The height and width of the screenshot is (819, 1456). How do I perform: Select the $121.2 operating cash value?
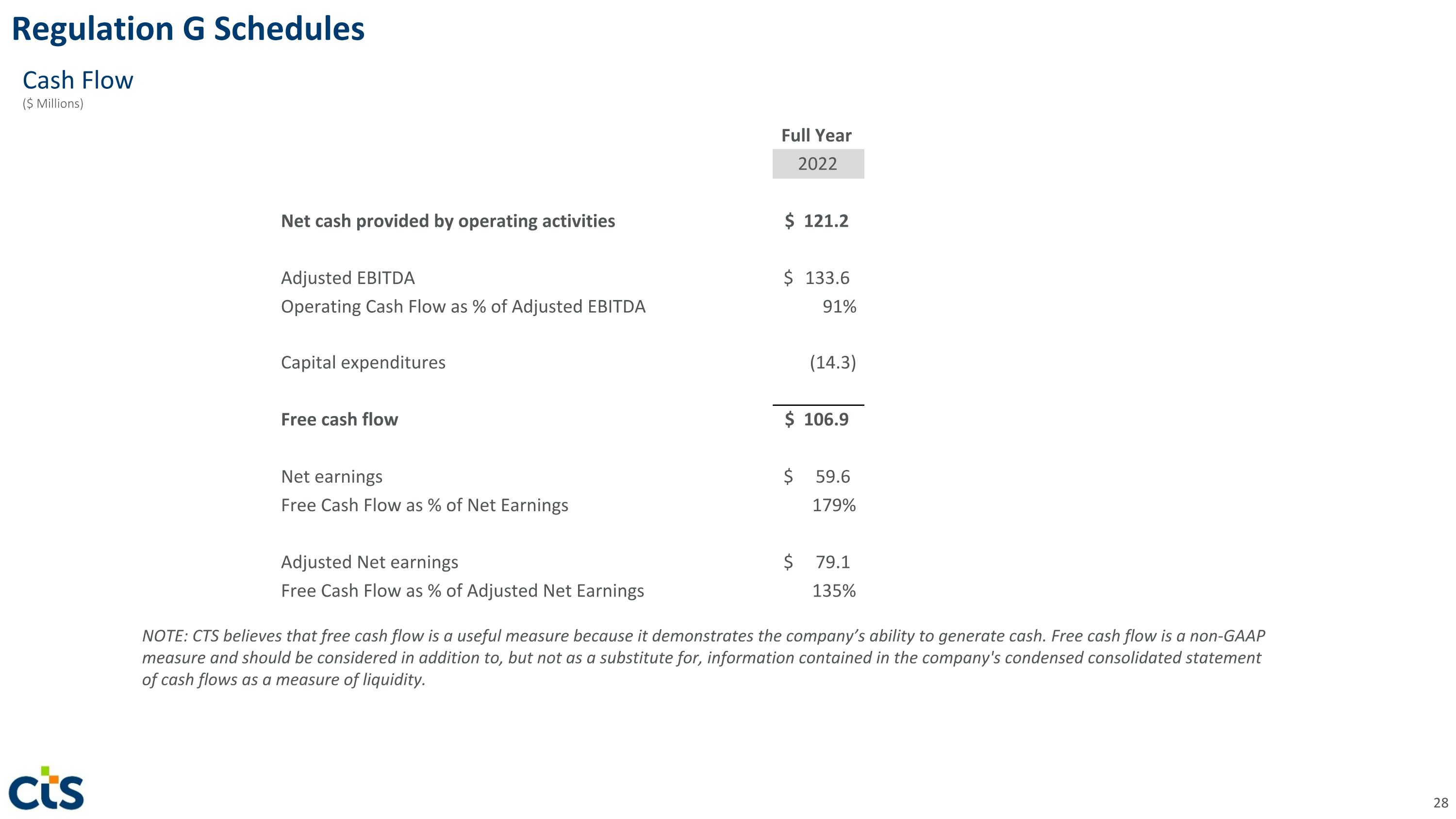(817, 221)
